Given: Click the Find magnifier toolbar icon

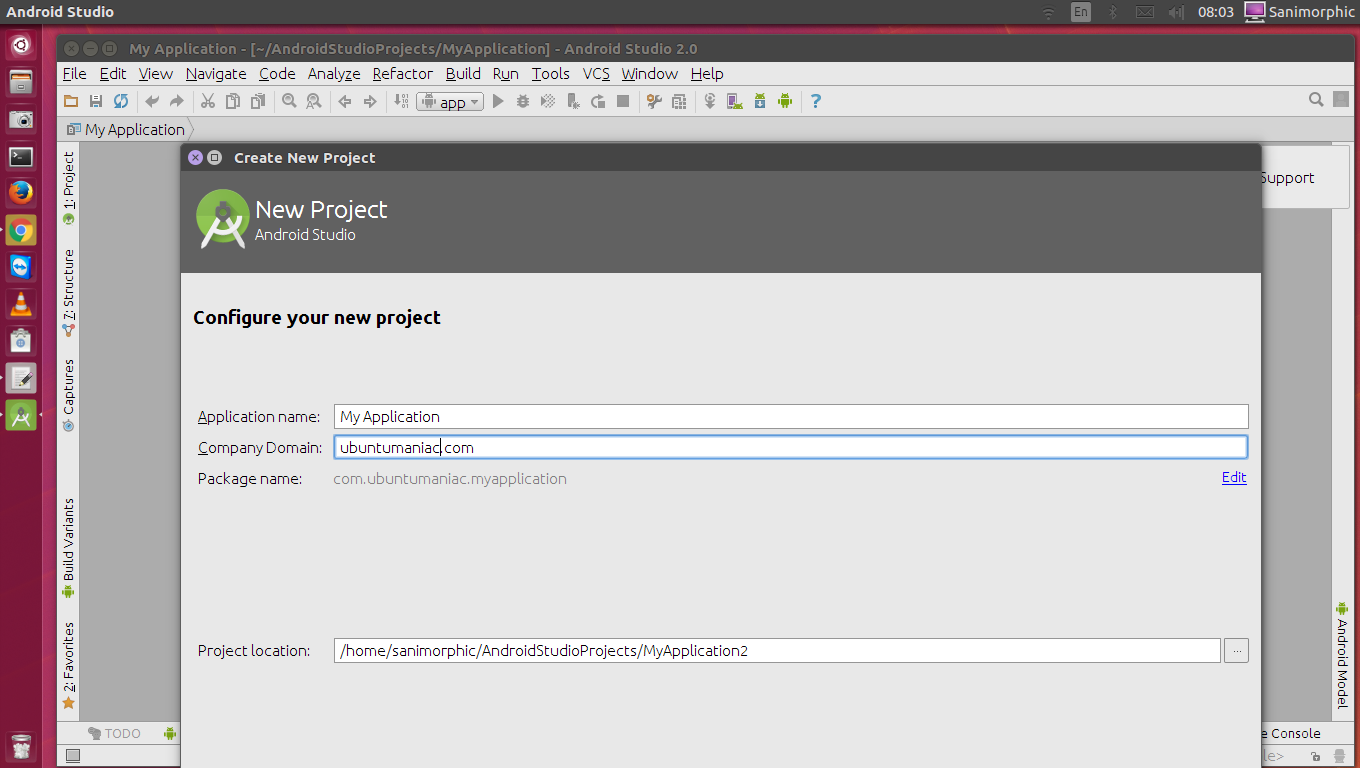Looking at the screenshot, I should (289, 101).
